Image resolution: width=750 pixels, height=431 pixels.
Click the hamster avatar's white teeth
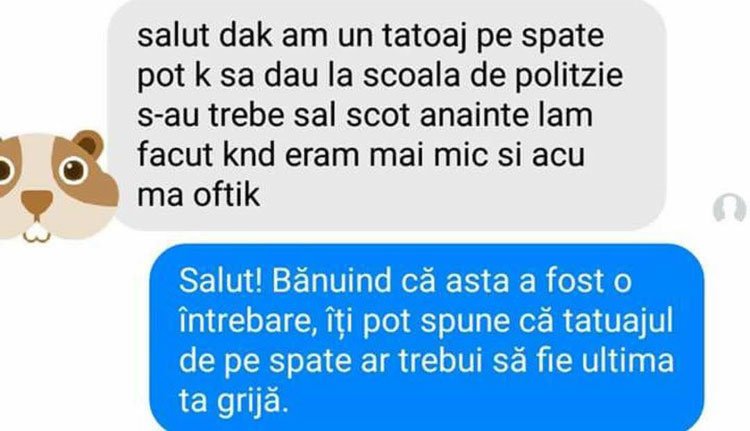(37, 232)
